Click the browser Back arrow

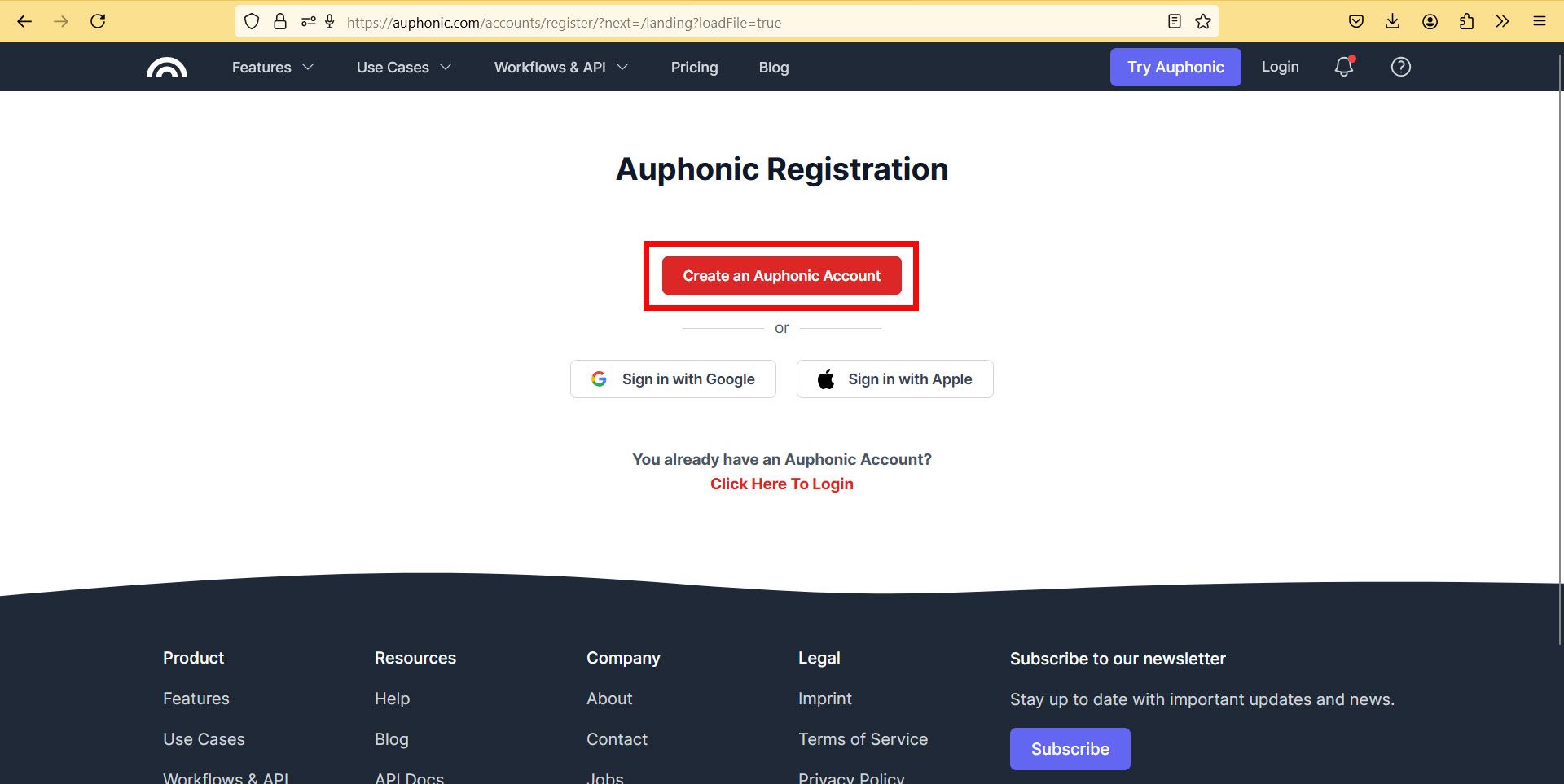click(x=24, y=21)
